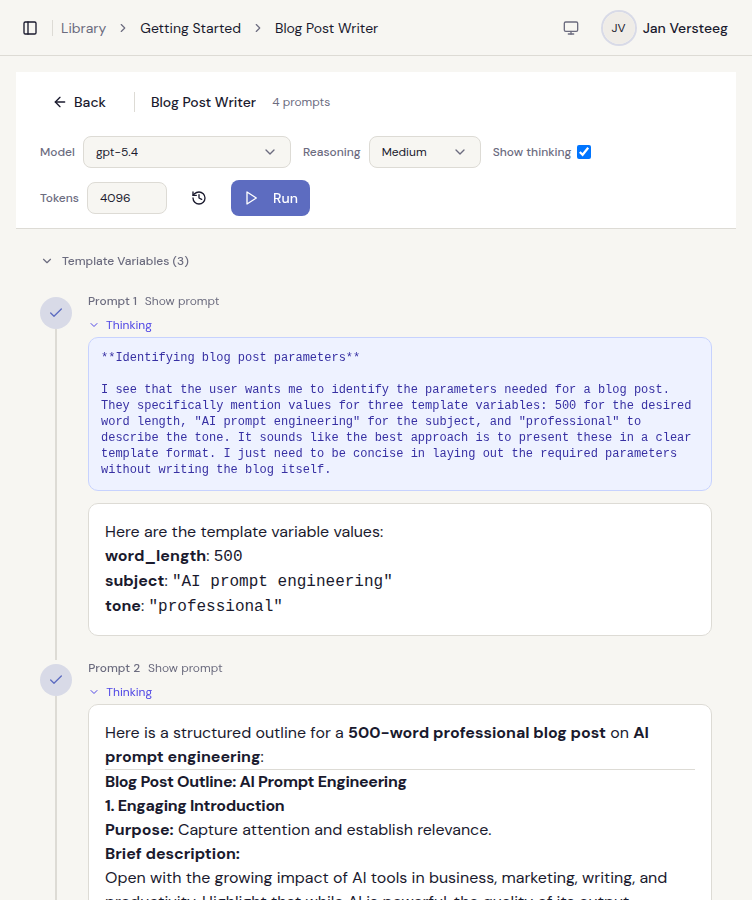Open the Model dropdown showing gpt-5.4
Screen dimensions: 752x900
(186, 151)
